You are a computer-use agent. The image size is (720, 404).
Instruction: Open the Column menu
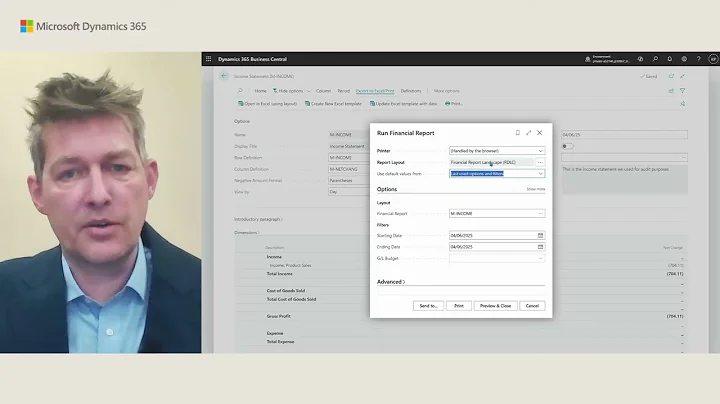click(x=323, y=91)
